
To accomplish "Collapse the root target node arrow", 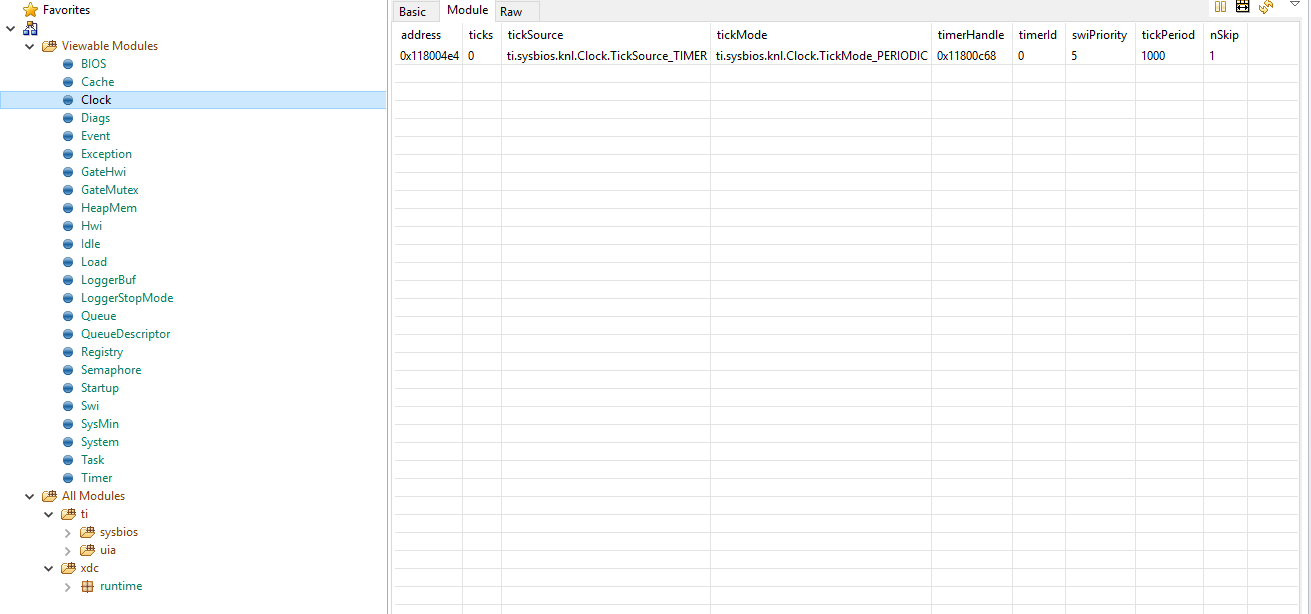I will [x=10, y=28].
